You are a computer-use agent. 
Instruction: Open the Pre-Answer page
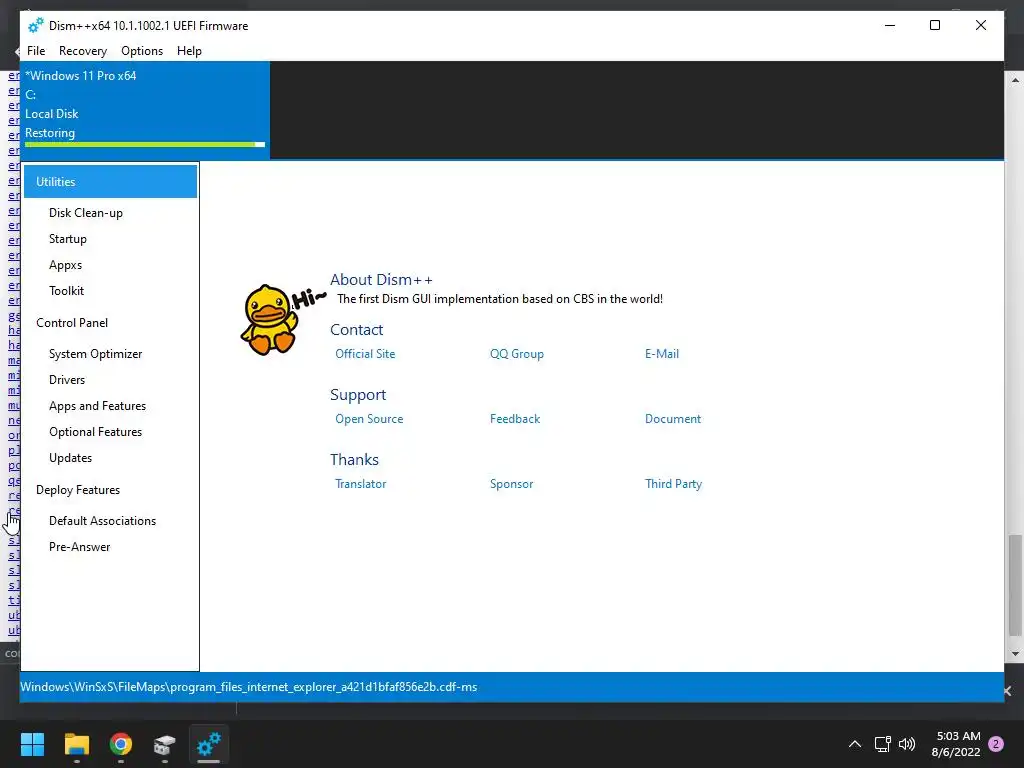[x=80, y=547]
